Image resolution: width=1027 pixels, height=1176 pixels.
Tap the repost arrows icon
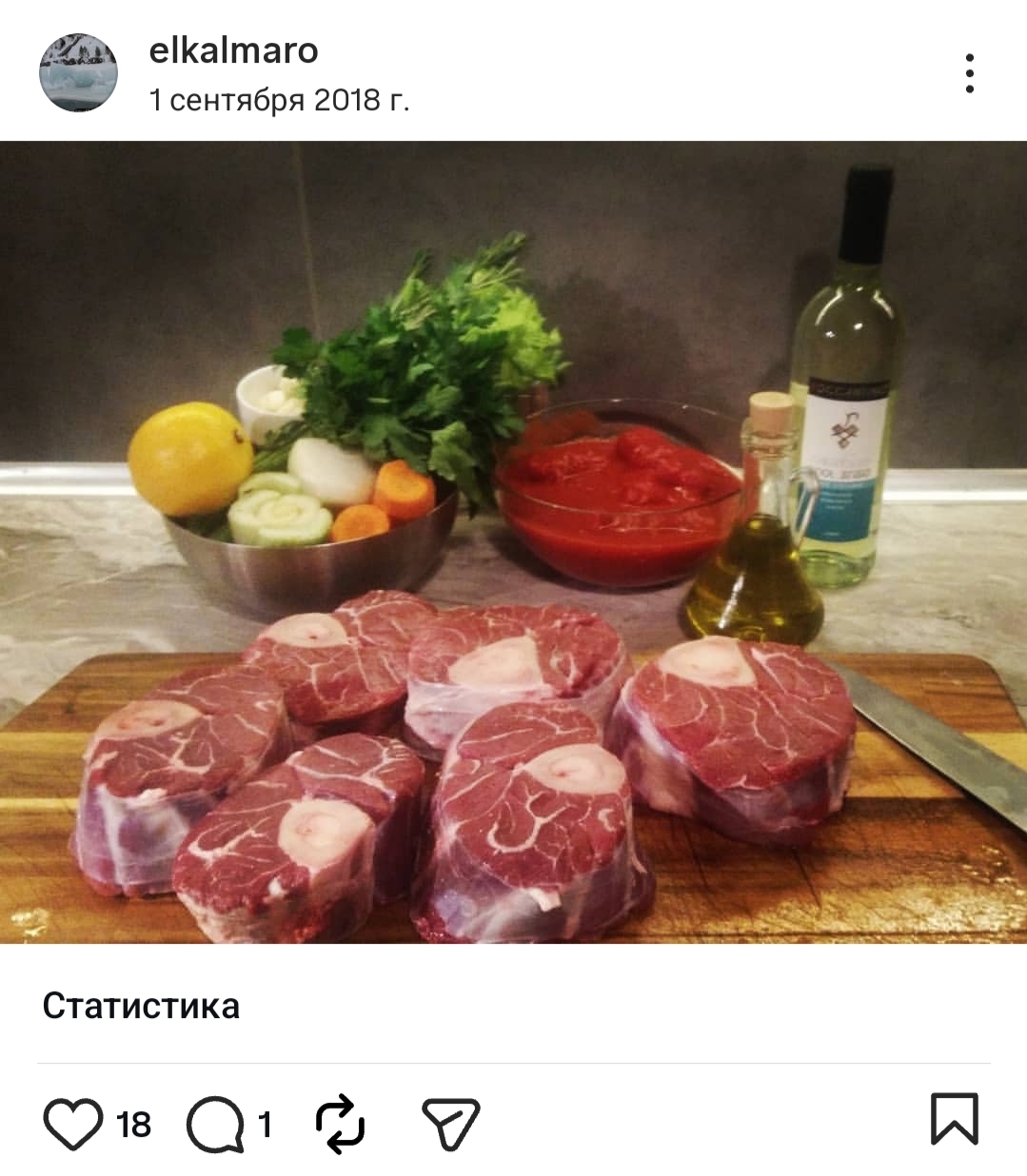340,1123
